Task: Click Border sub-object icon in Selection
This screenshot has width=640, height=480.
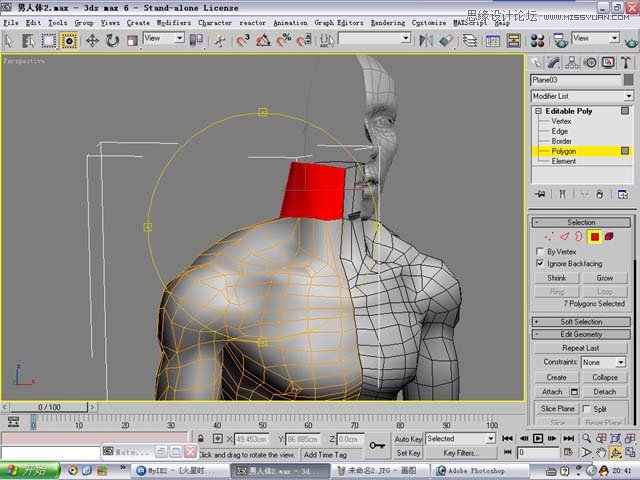Action: (579, 236)
